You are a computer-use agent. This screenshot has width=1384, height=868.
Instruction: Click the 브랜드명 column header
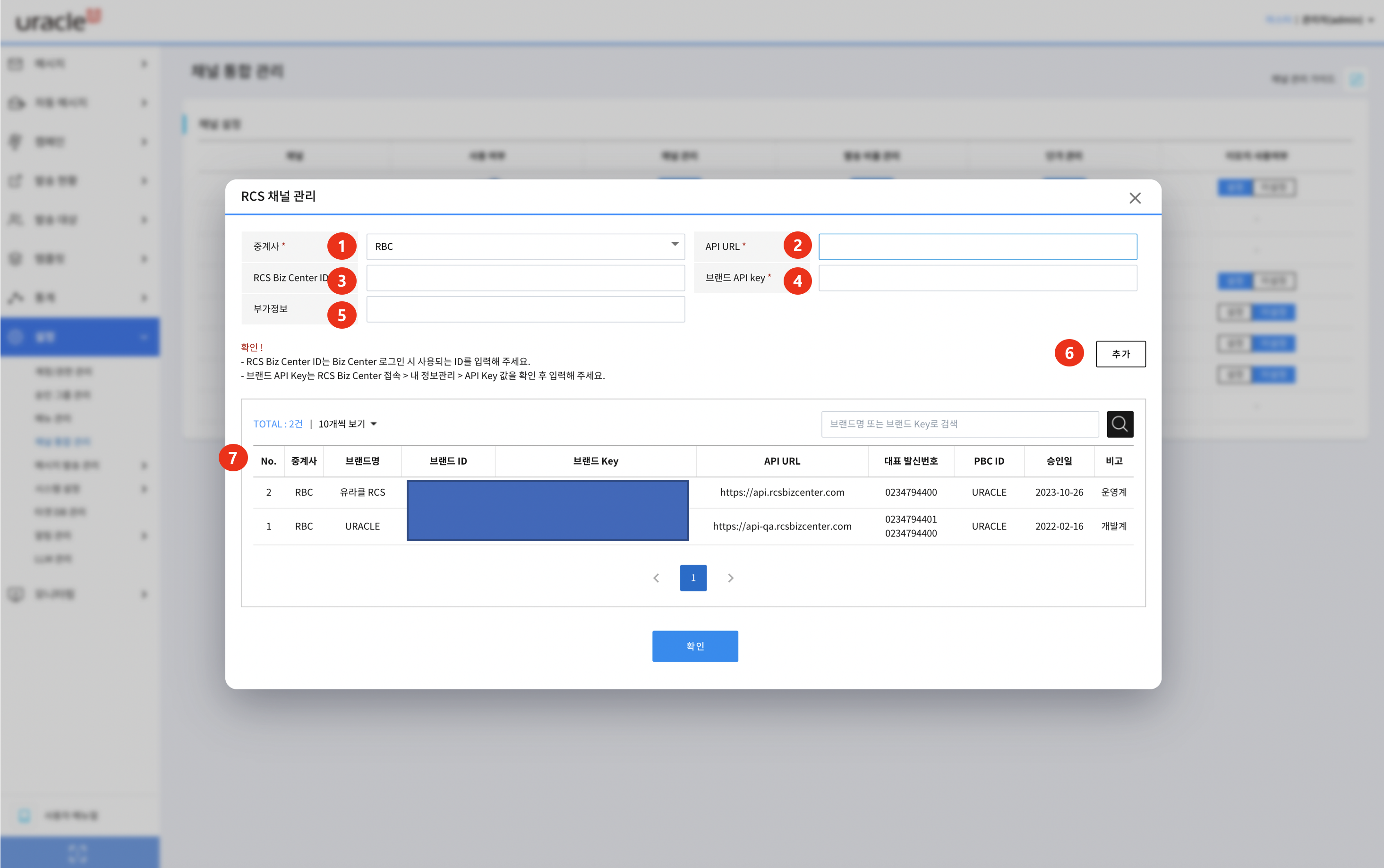coord(362,461)
